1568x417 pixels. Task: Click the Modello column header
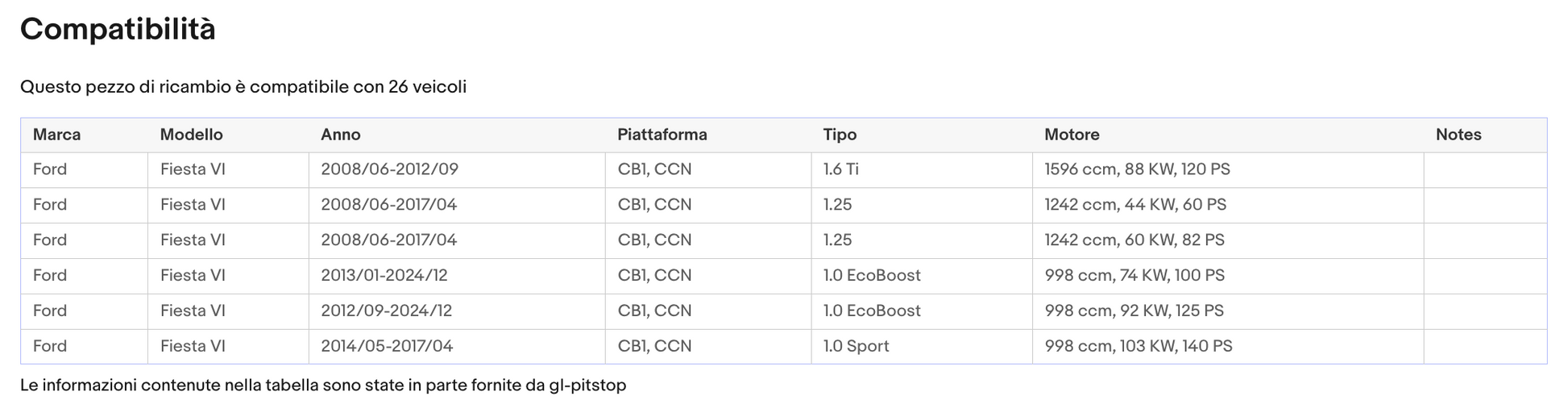[228, 135]
